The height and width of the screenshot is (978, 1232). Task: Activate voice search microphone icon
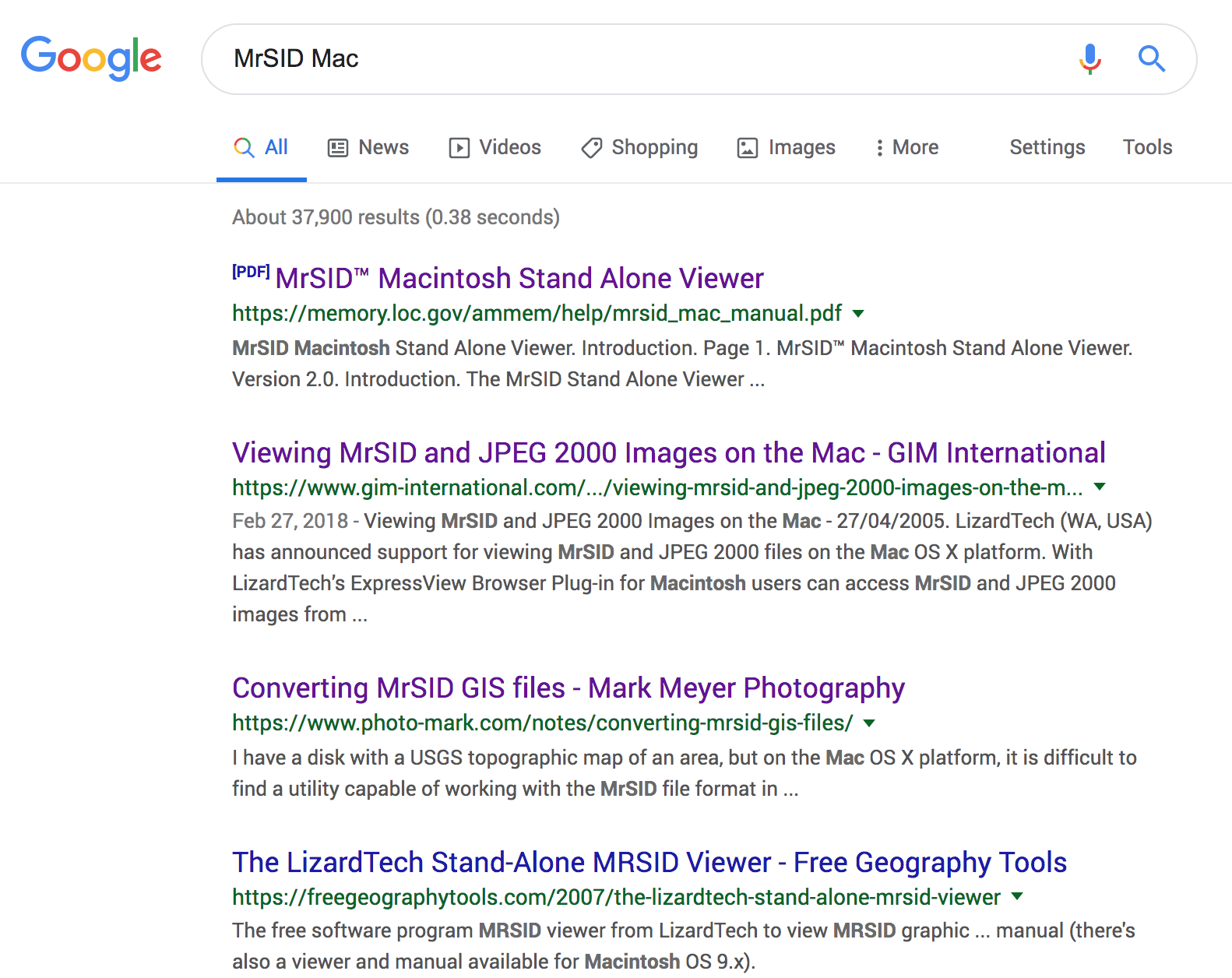tap(1090, 59)
